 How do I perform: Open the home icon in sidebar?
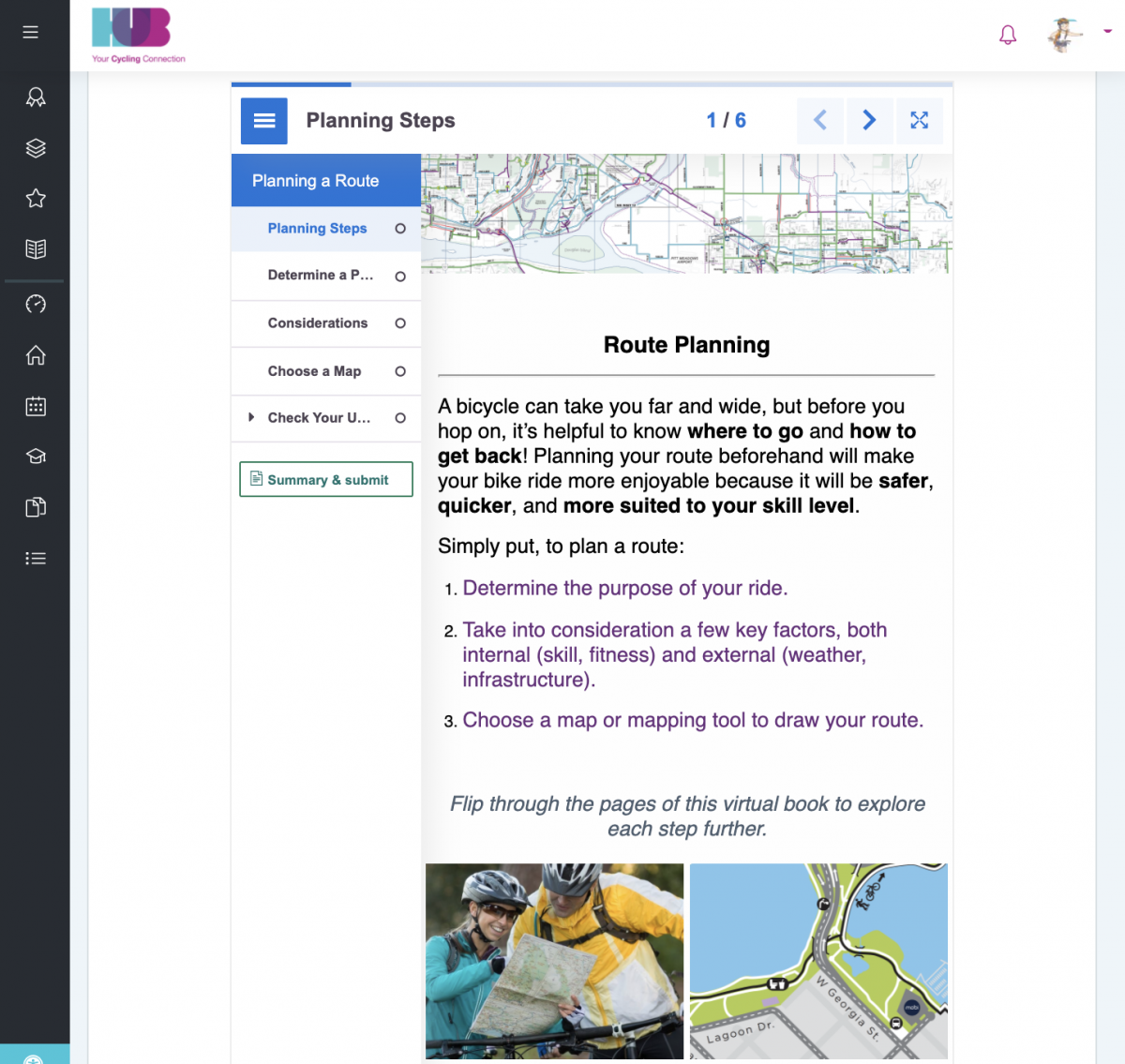(x=36, y=355)
